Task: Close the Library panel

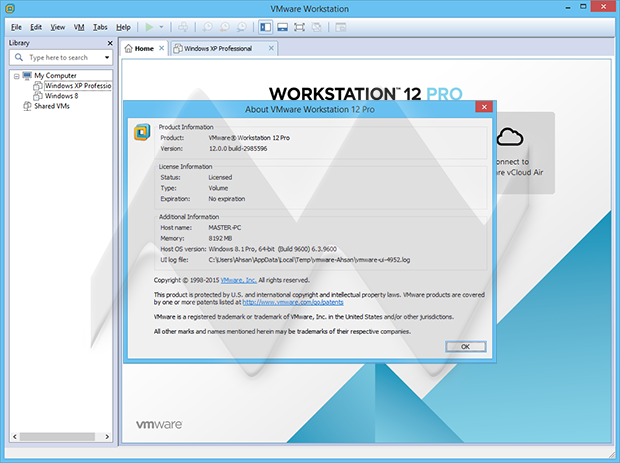Action: click(110, 43)
